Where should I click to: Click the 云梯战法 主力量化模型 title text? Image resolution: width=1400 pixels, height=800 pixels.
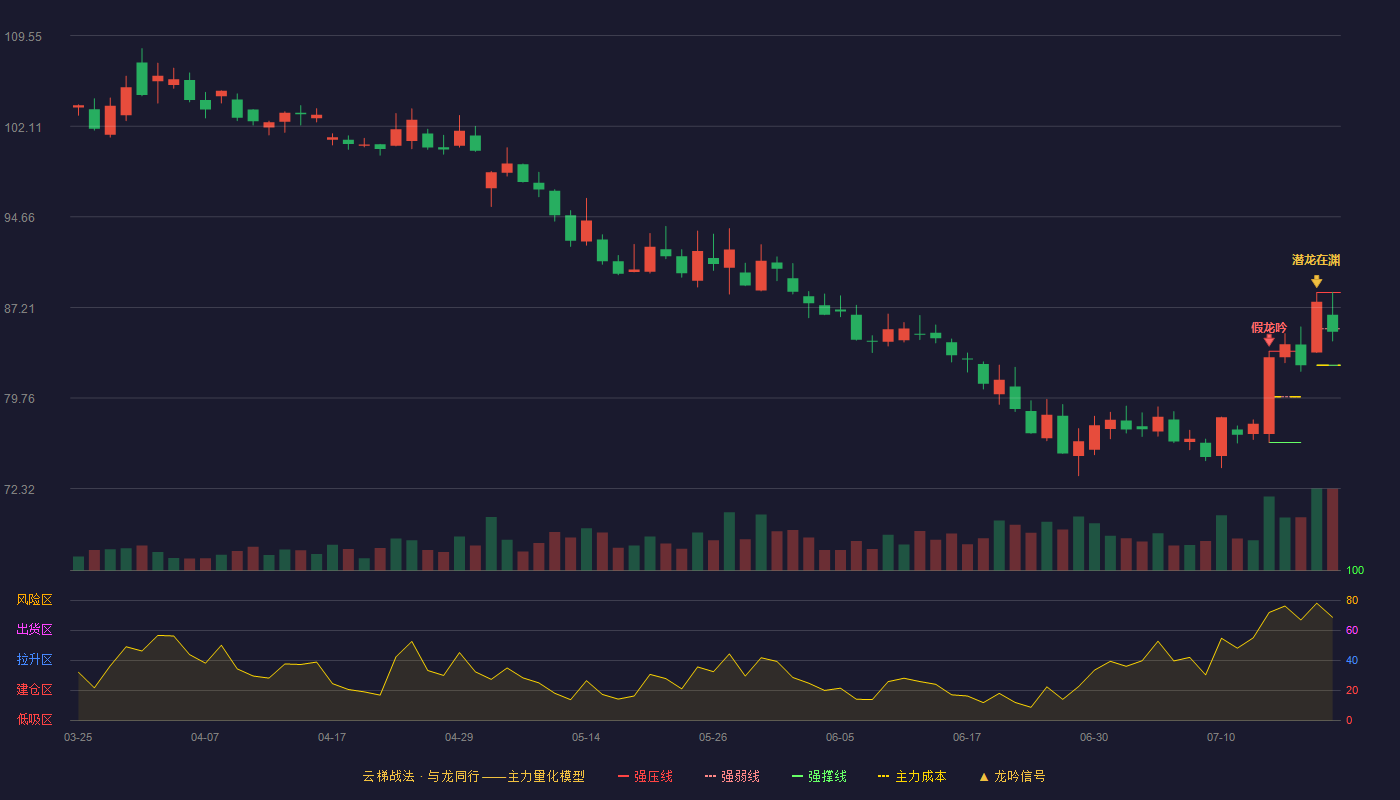(x=474, y=776)
